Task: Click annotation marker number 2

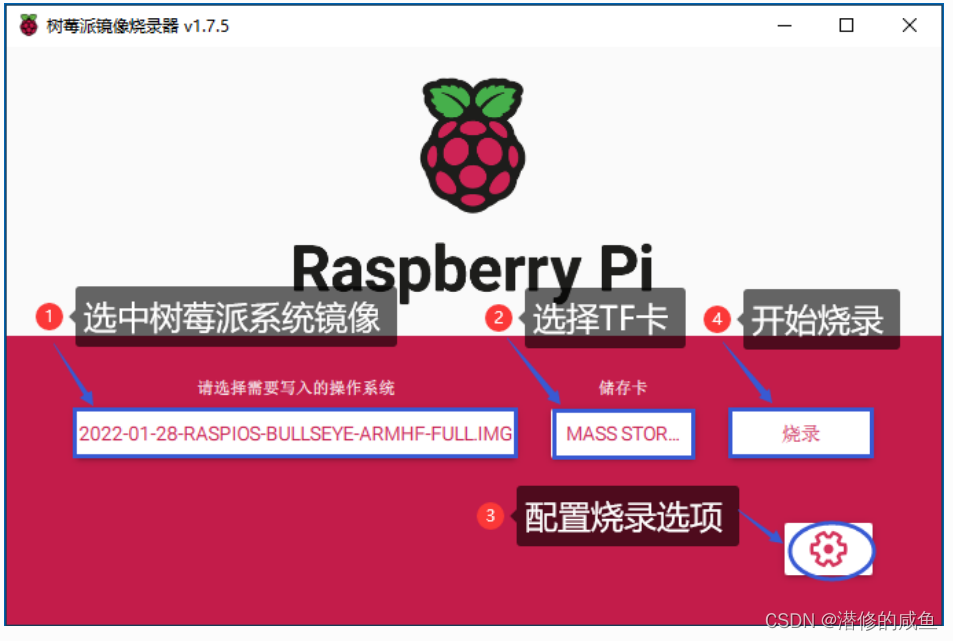Action: coord(500,316)
